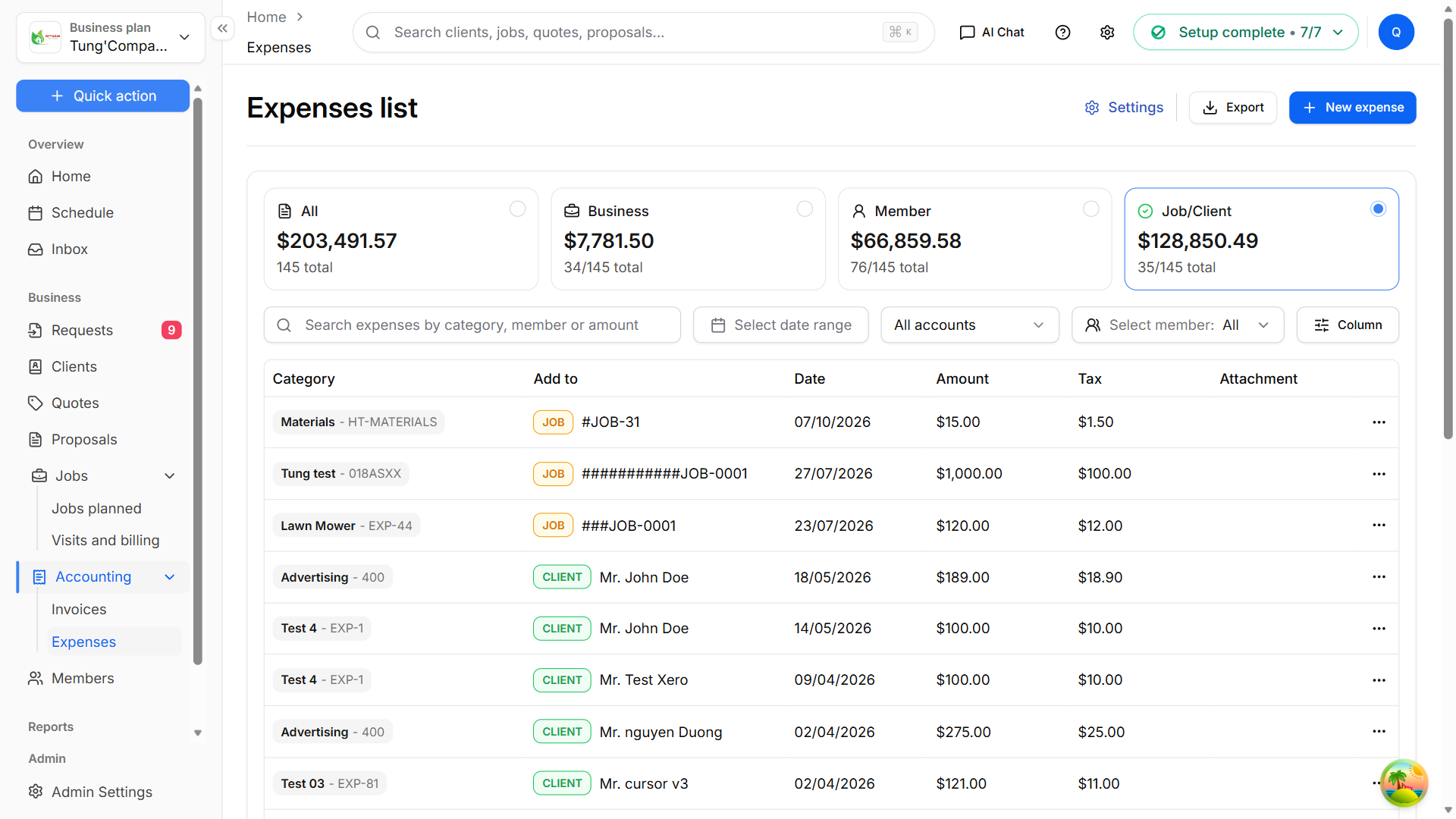Focus the global search clients, jobs field
This screenshot has height=819, width=1456.
(x=643, y=33)
